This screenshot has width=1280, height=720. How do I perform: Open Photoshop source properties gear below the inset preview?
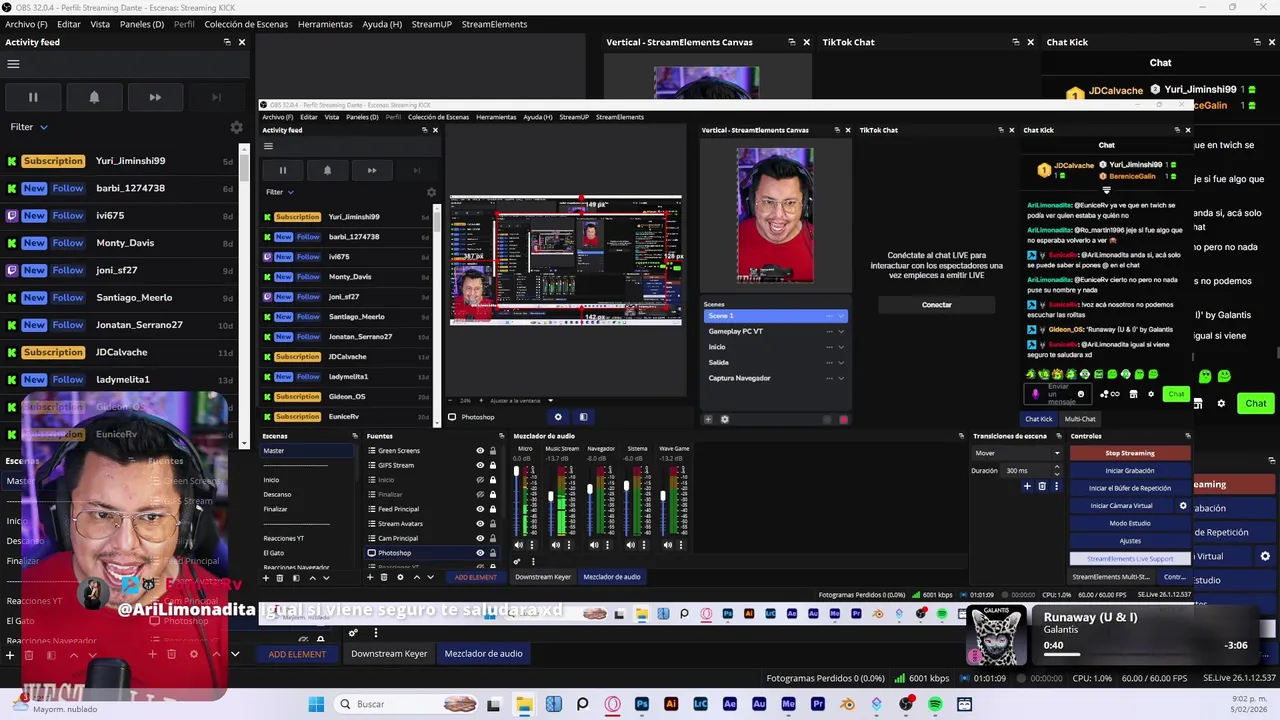point(558,417)
